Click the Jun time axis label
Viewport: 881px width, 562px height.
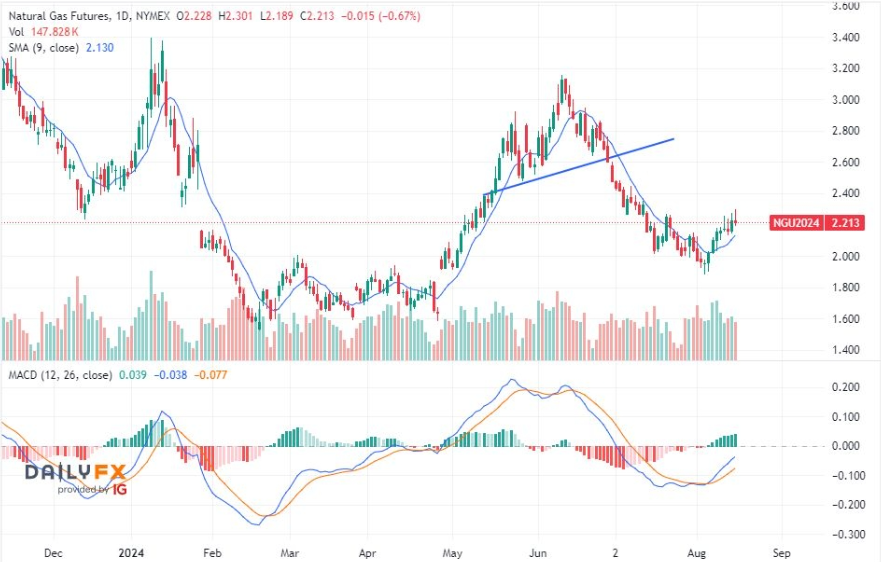point(538,553)
